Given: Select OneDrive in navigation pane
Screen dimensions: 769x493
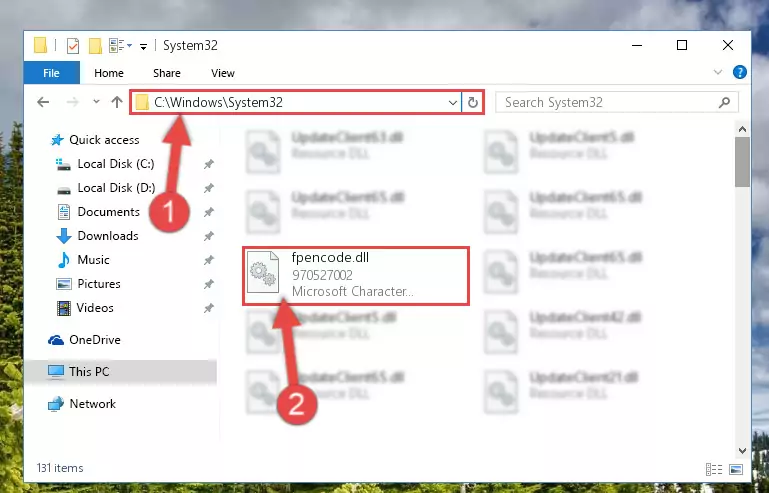Looking at the screenshot, I should 84,340.
